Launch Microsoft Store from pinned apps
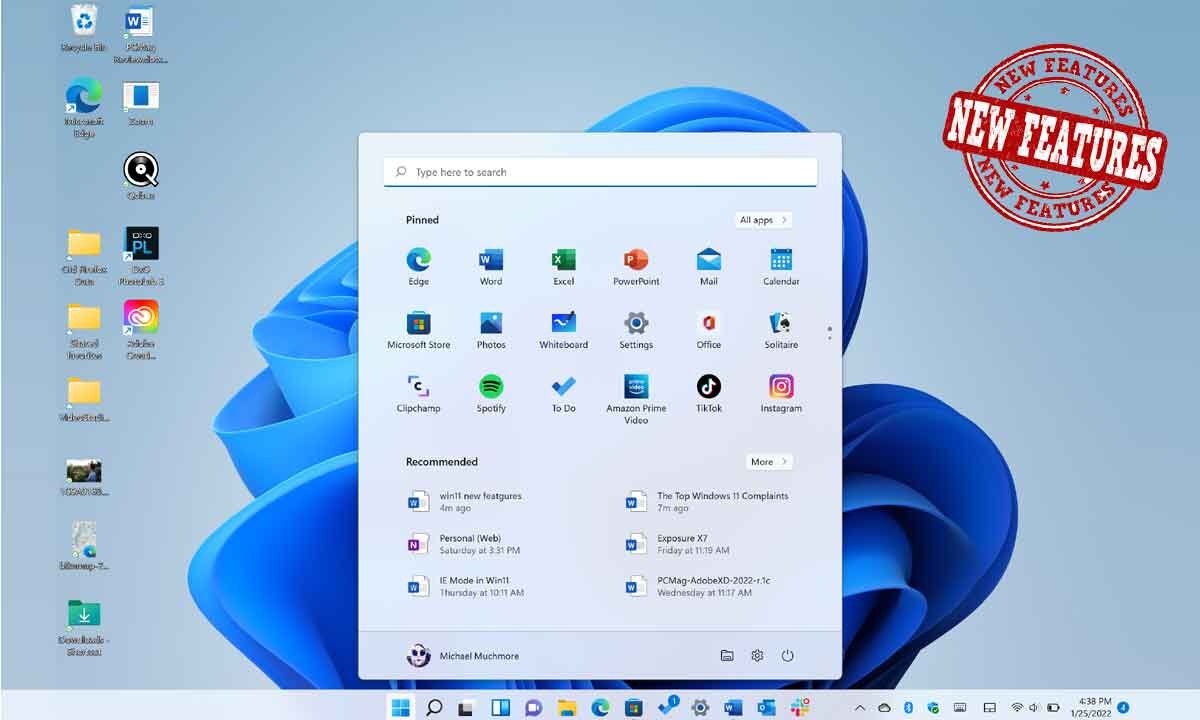Image resolution: width=1200 pixels, height=720 pixels. coord(418,330)
